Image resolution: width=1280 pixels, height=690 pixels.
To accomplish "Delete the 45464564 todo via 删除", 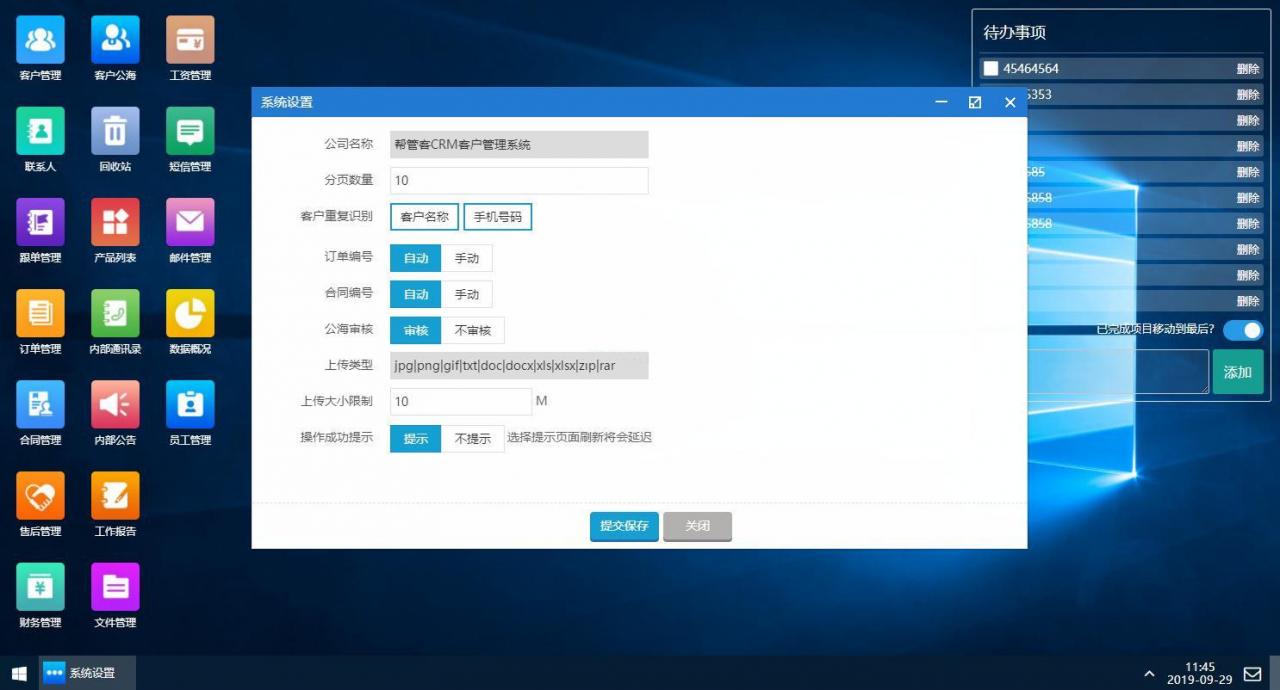I will pos(1247,68).
